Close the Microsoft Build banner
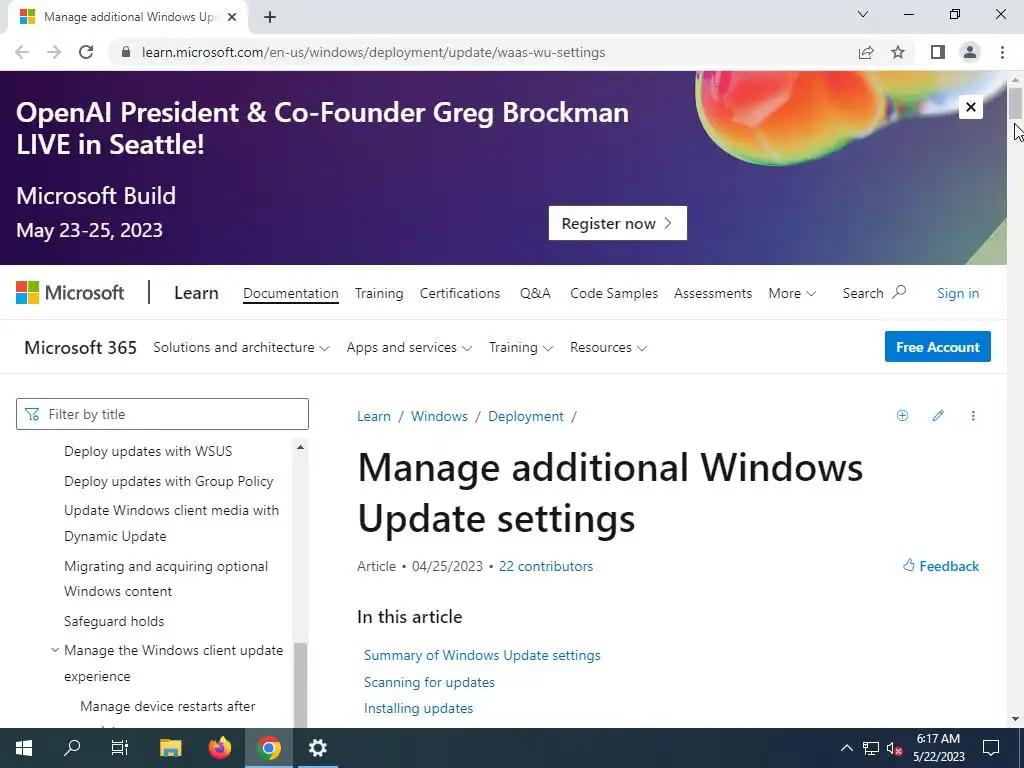 point(970,107)
